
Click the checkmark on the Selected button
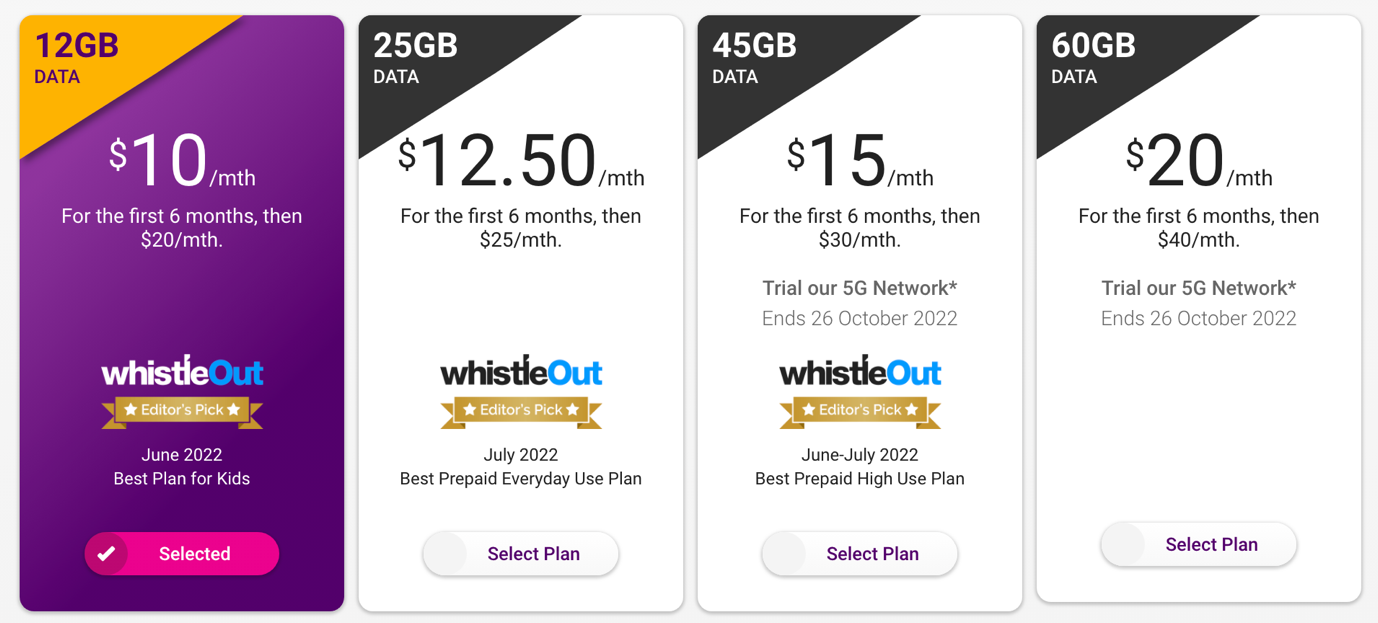[x=107, y=554]
